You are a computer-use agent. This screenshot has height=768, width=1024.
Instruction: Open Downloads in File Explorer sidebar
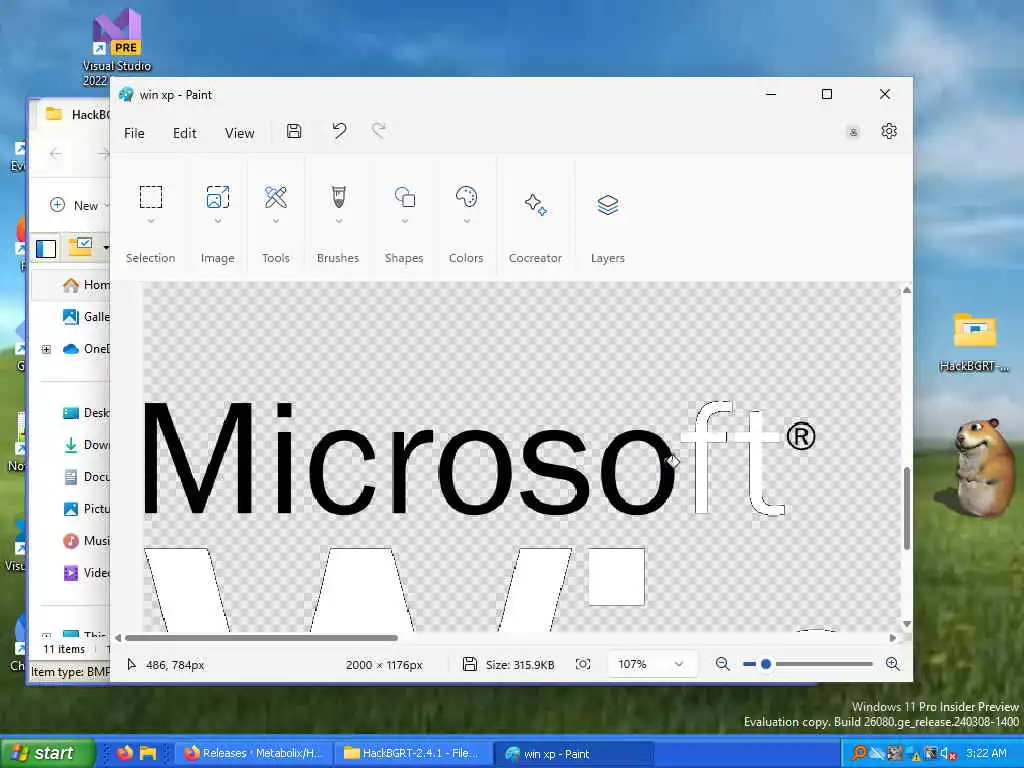[87, 445]
